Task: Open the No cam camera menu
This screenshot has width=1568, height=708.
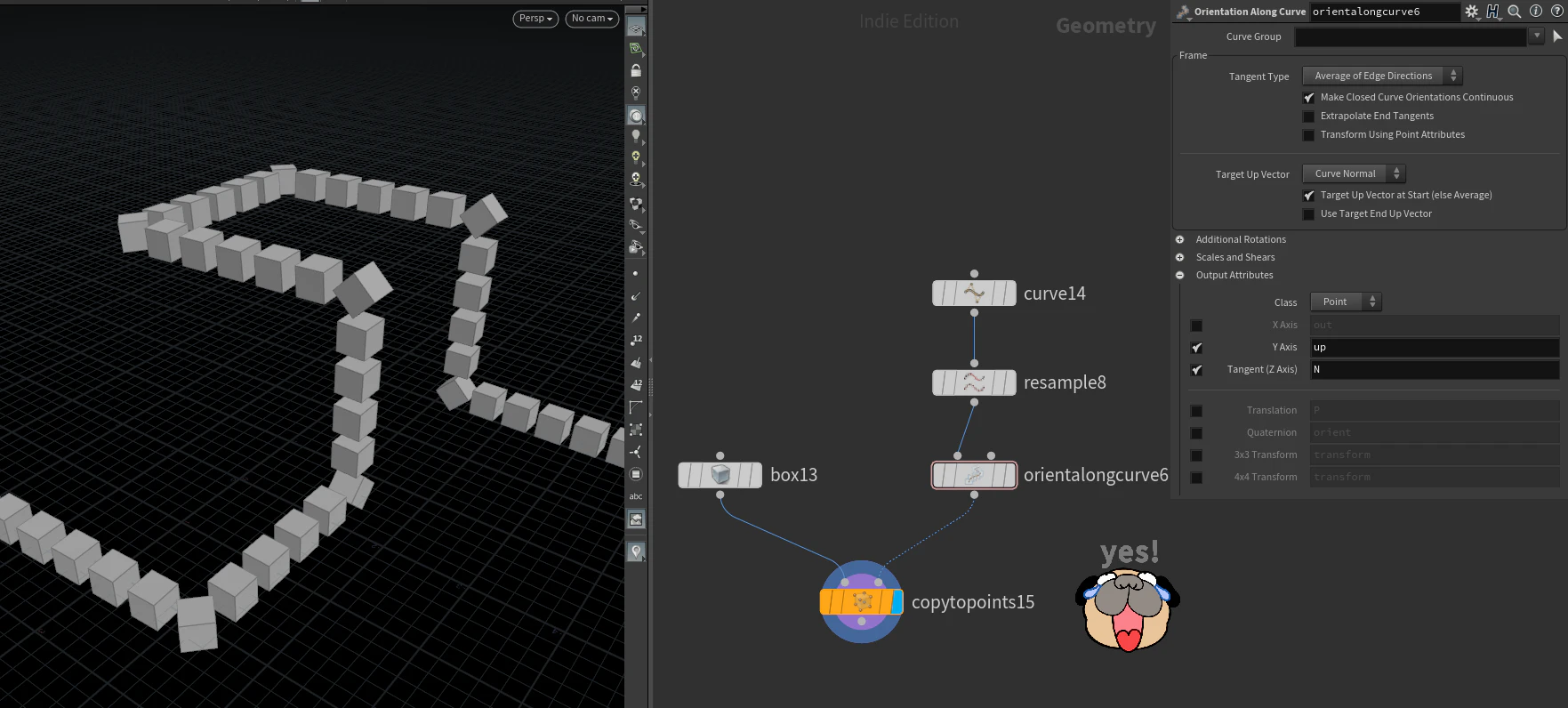Action: tap(592, 19)
